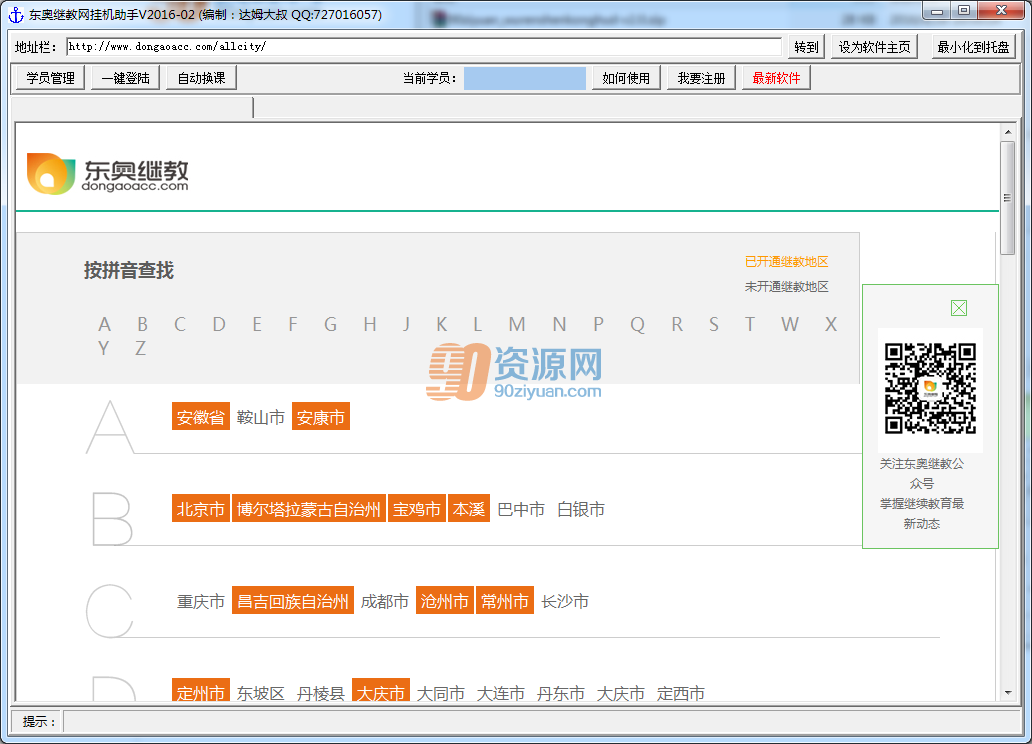This screenshot has height=744, width=1032.
Task: Click 未开通继教地区 legend text
Action: coord(787,286)
